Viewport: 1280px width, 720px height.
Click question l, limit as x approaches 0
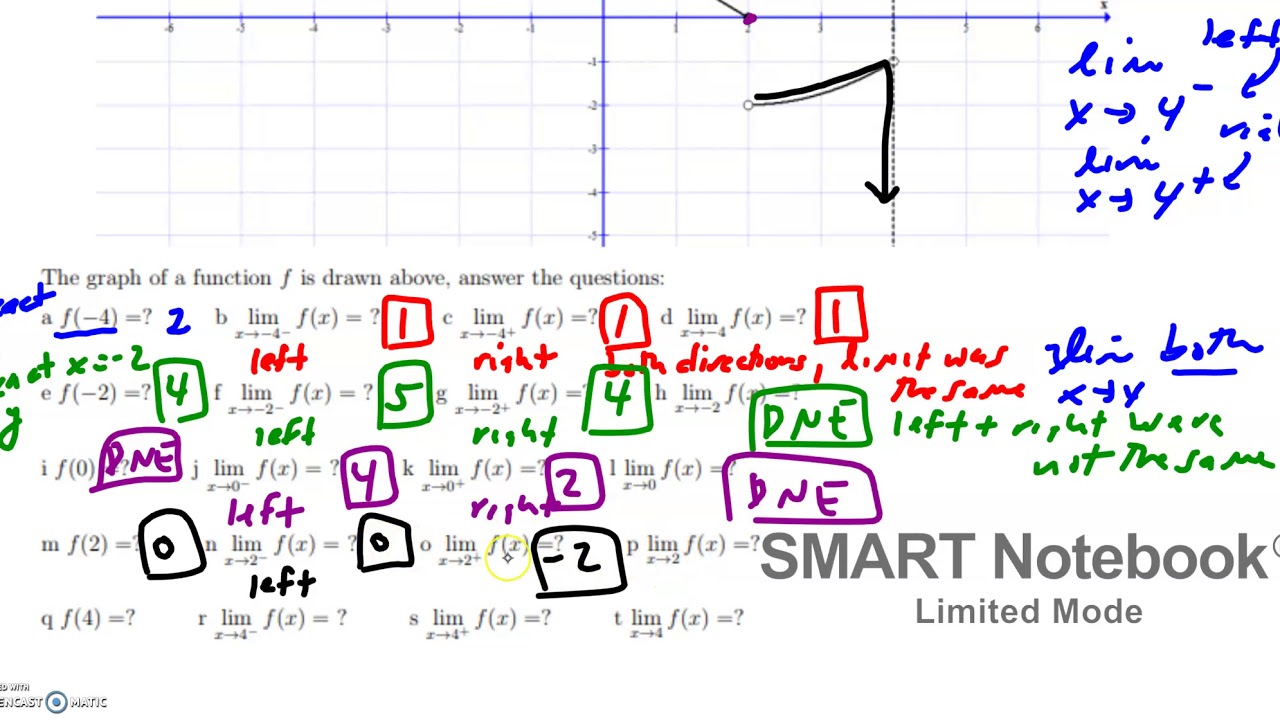click(x=673, y=471)
